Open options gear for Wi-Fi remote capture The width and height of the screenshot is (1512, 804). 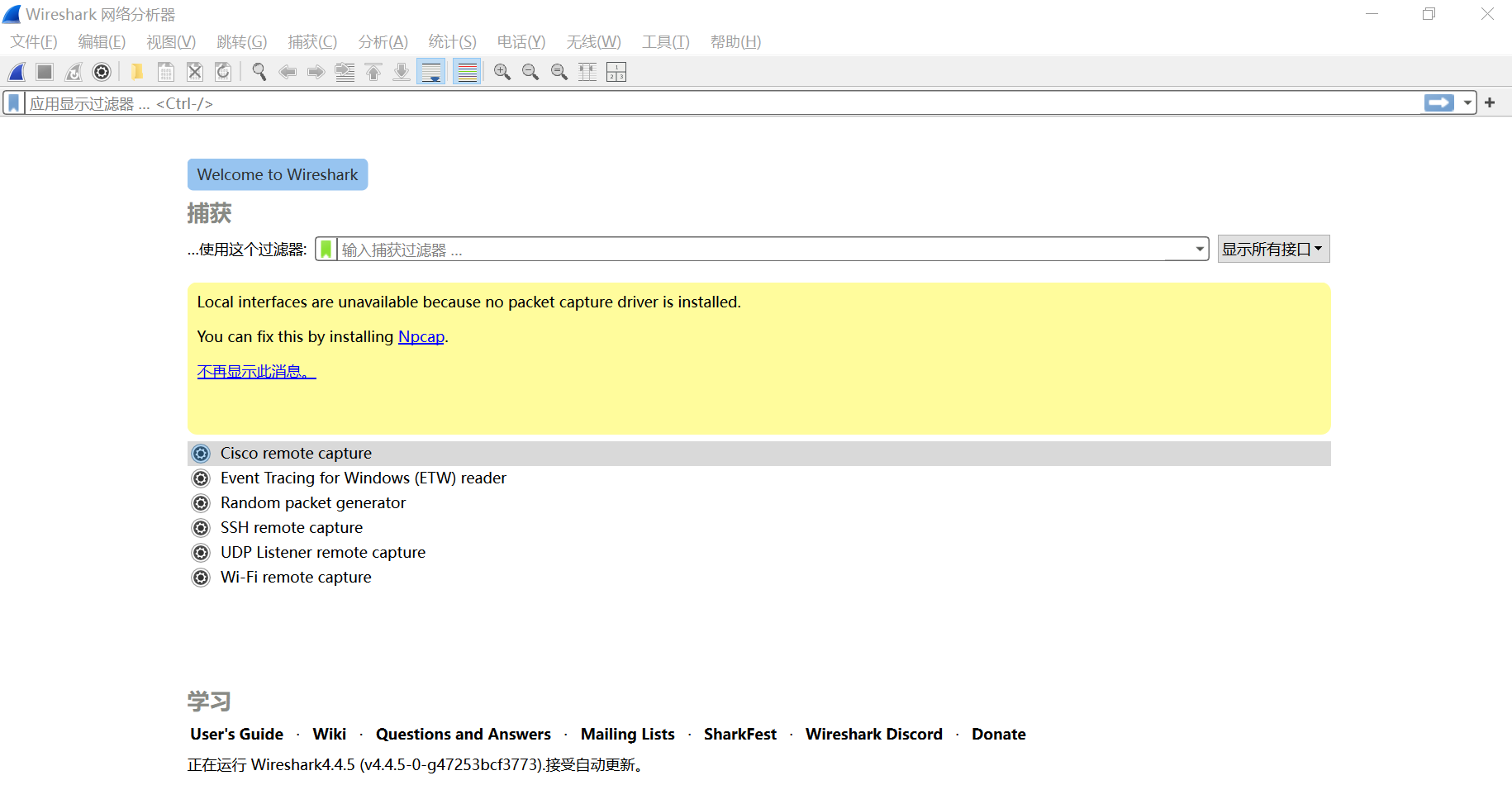201,578
